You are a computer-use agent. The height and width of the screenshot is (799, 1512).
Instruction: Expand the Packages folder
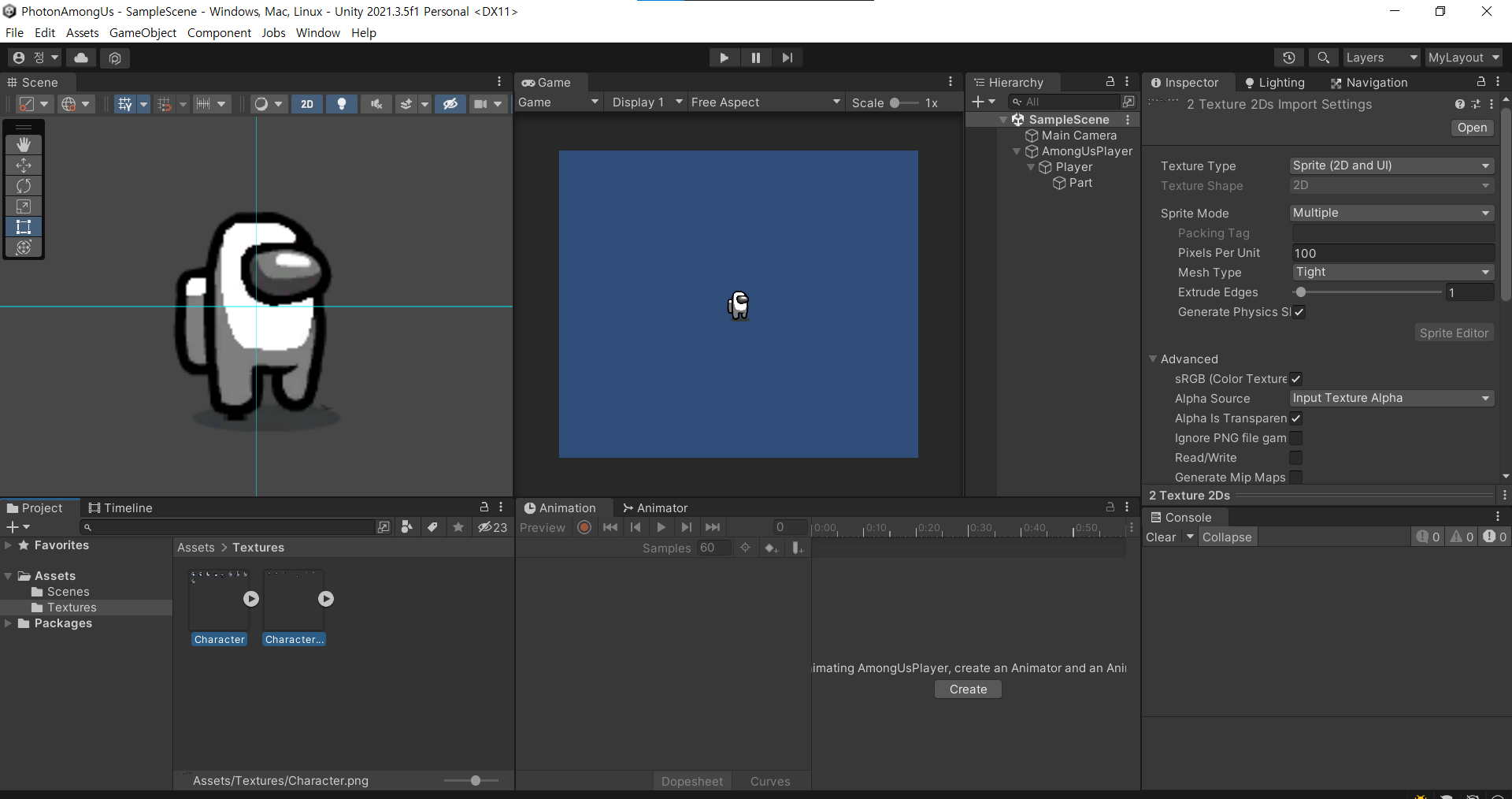pos(9,623)
